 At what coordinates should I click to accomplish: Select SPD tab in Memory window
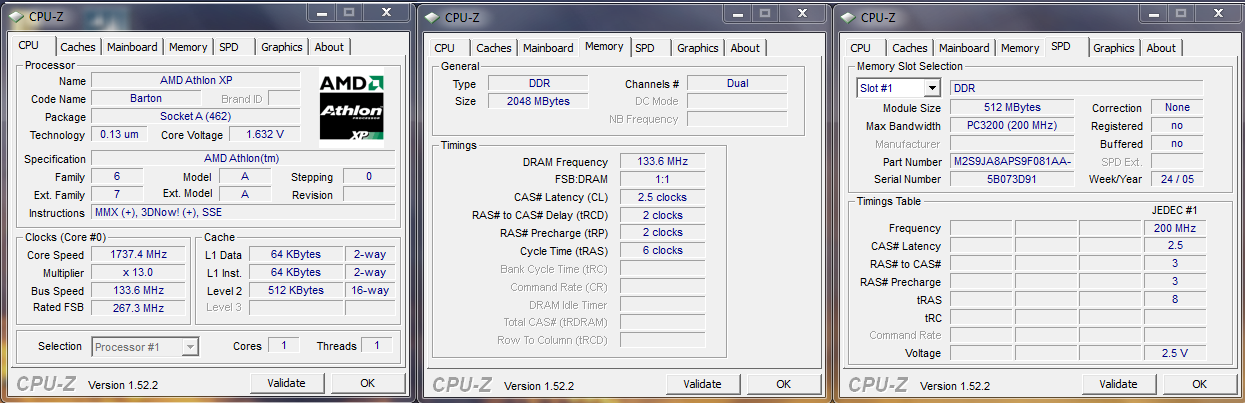click(x=645, y=48)
